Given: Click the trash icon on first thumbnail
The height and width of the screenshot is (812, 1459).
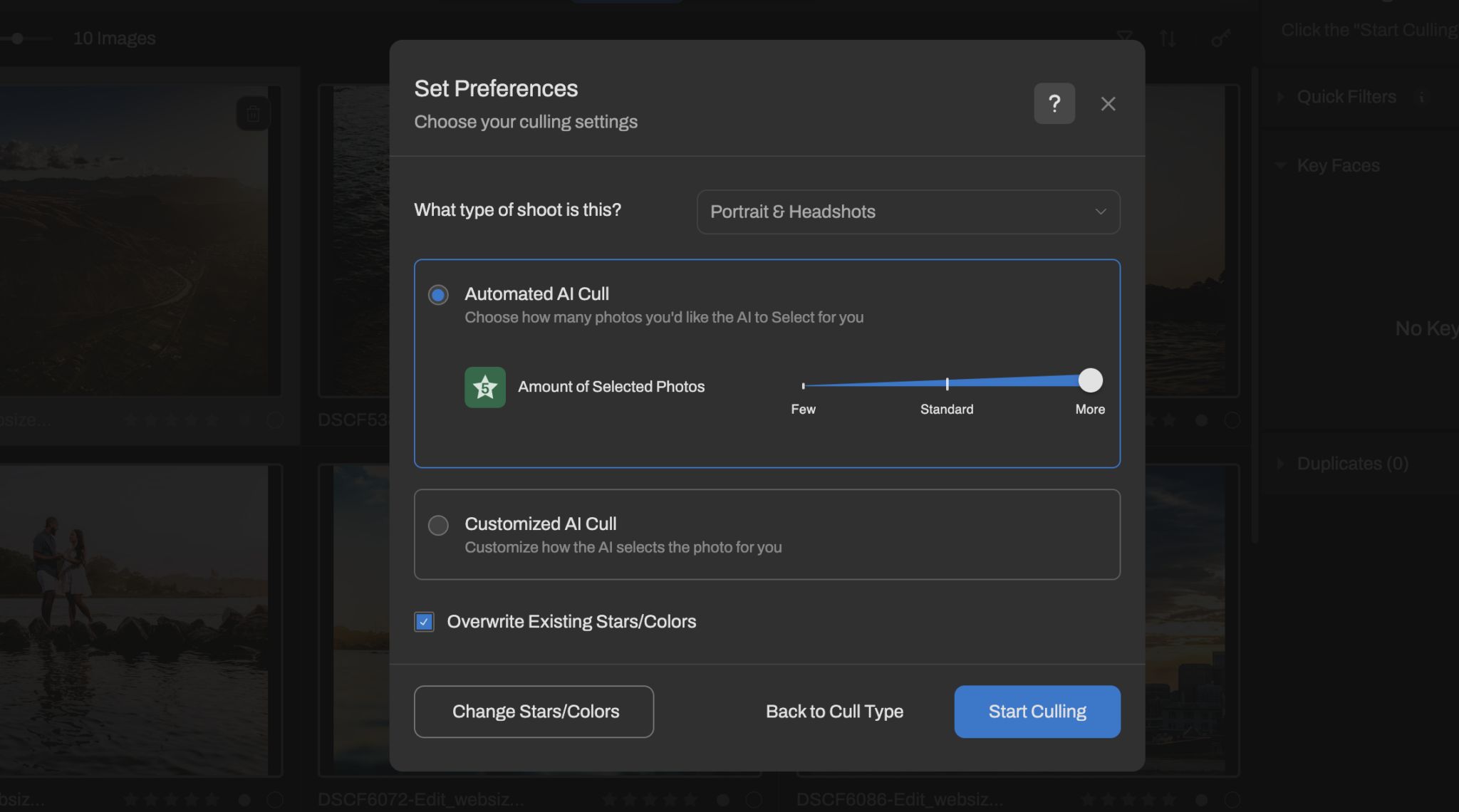Looking at the screenshot, I should click(x=253, y=114).
